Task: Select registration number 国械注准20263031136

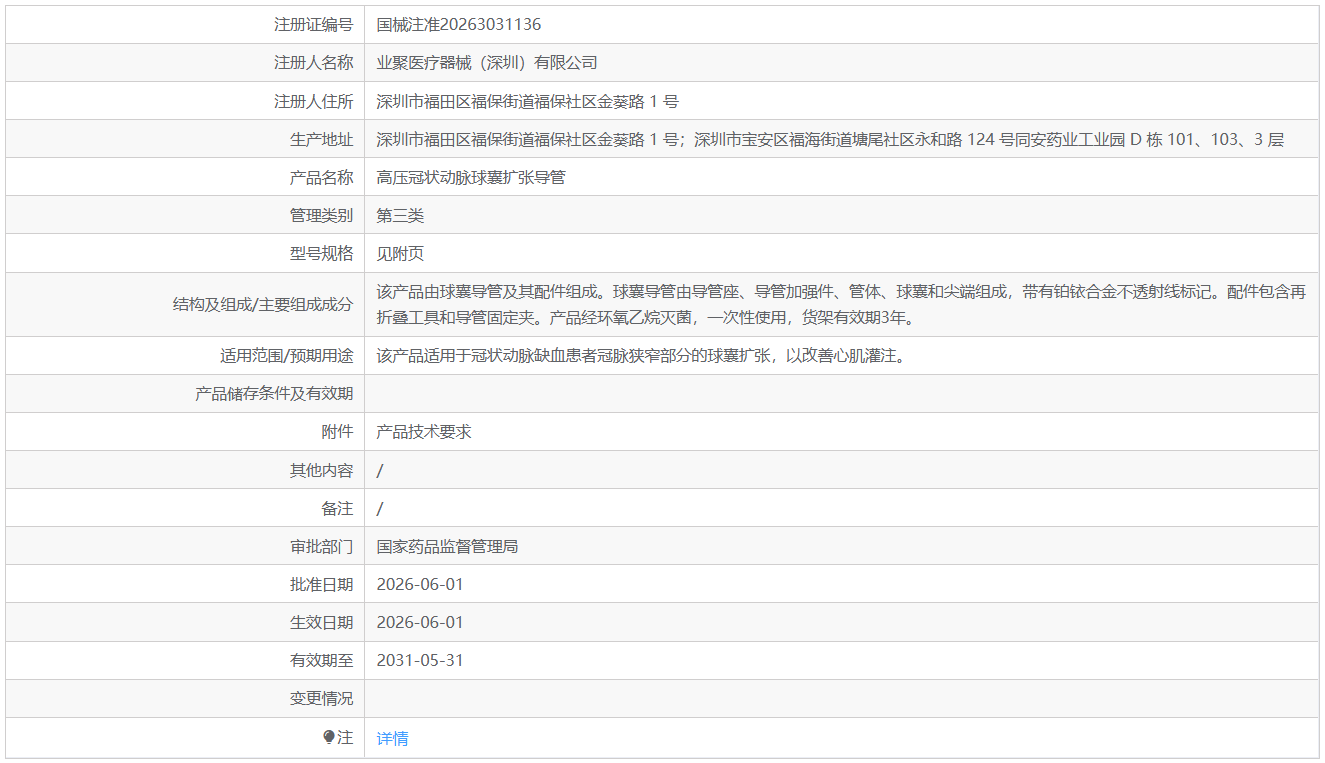Action: [459, 25]
